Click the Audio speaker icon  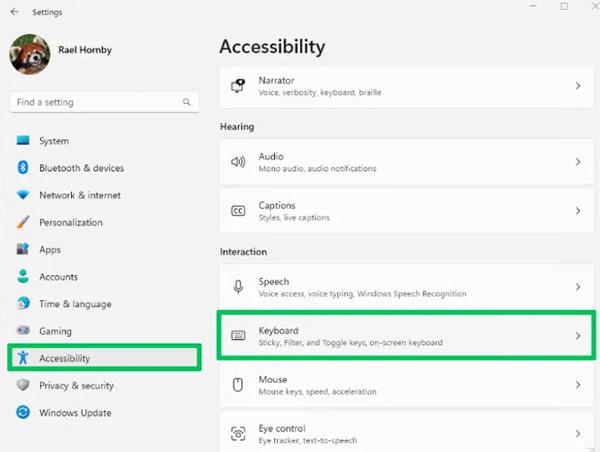[x=238, y=162]
